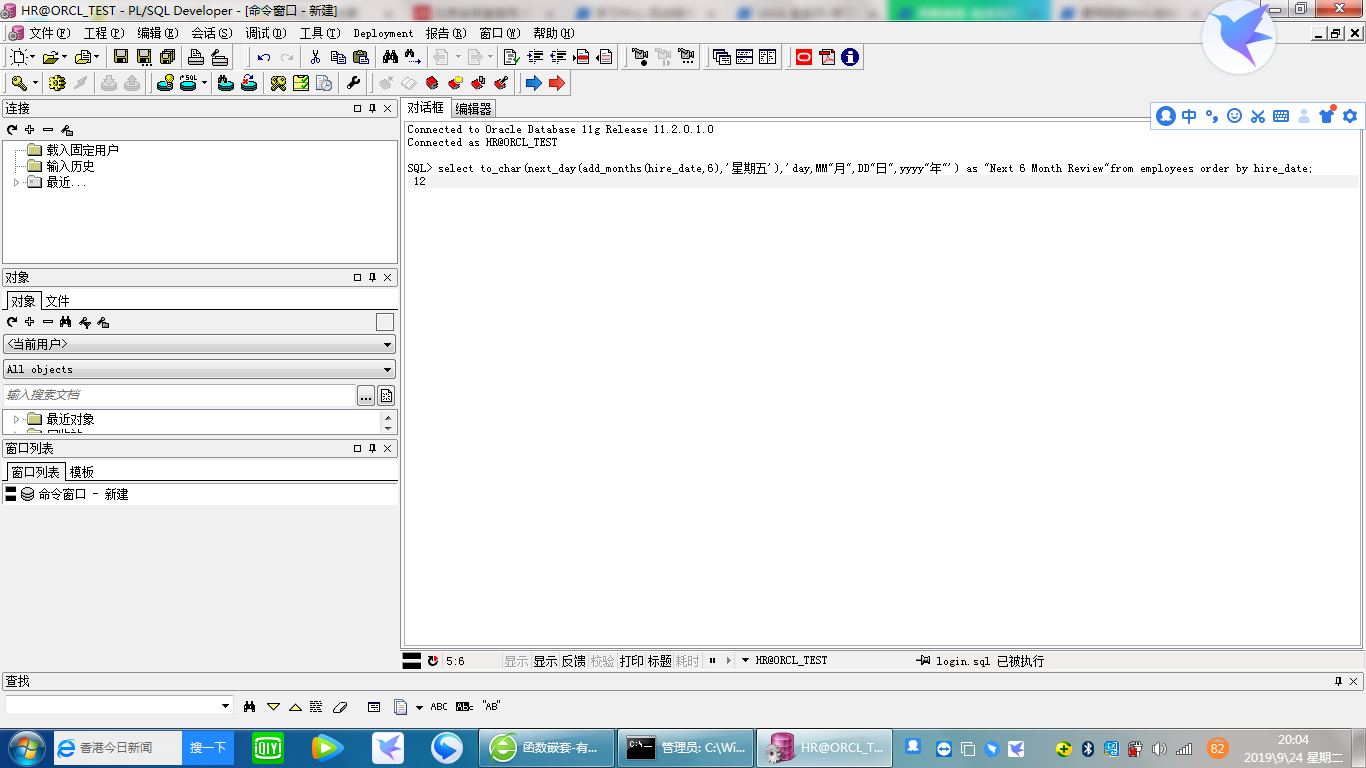
Task: Click the Copy icon in toolbar
Action: [338, 57]
